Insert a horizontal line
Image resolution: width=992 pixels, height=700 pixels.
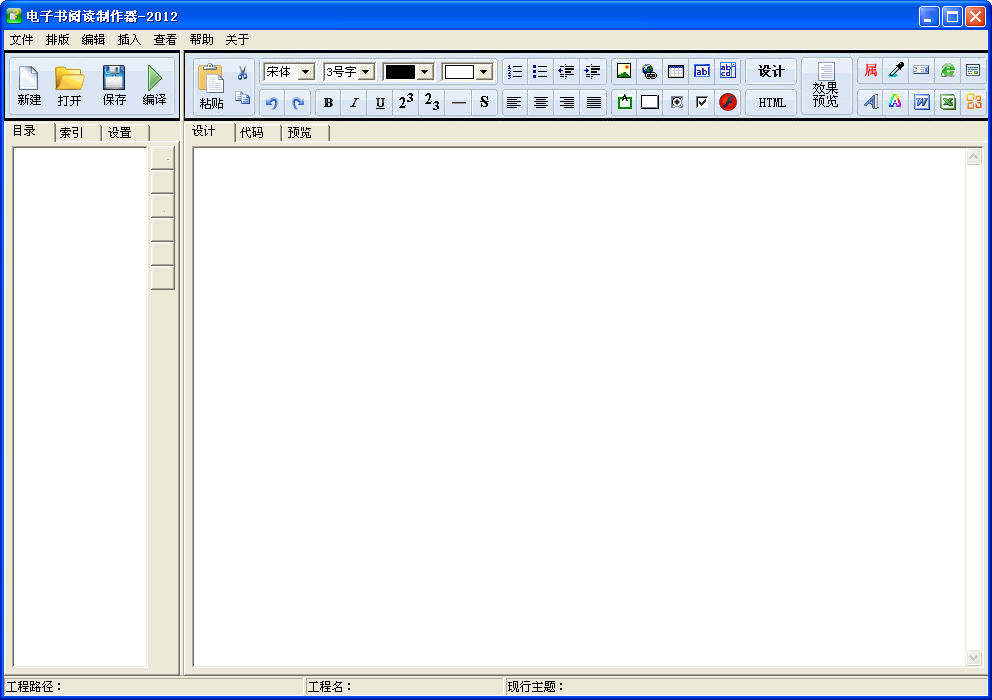coord(459,103)
